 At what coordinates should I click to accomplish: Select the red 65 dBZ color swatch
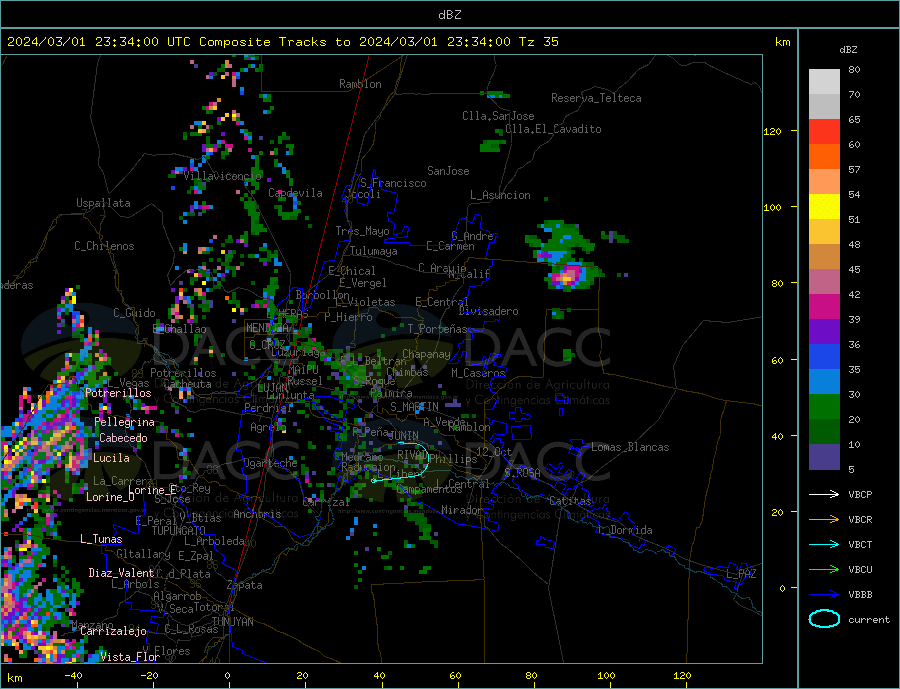coord(824,131)
